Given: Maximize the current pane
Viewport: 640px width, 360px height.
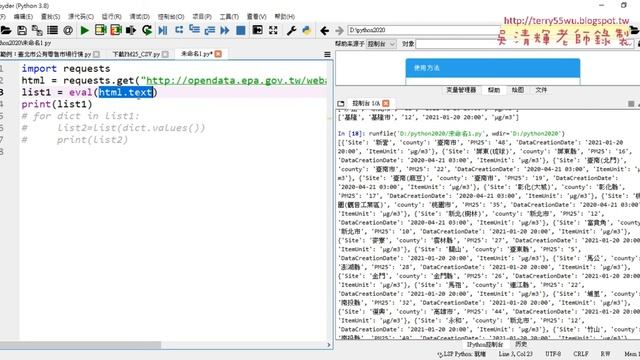Looking at the screenshot, I should [258, 30].
